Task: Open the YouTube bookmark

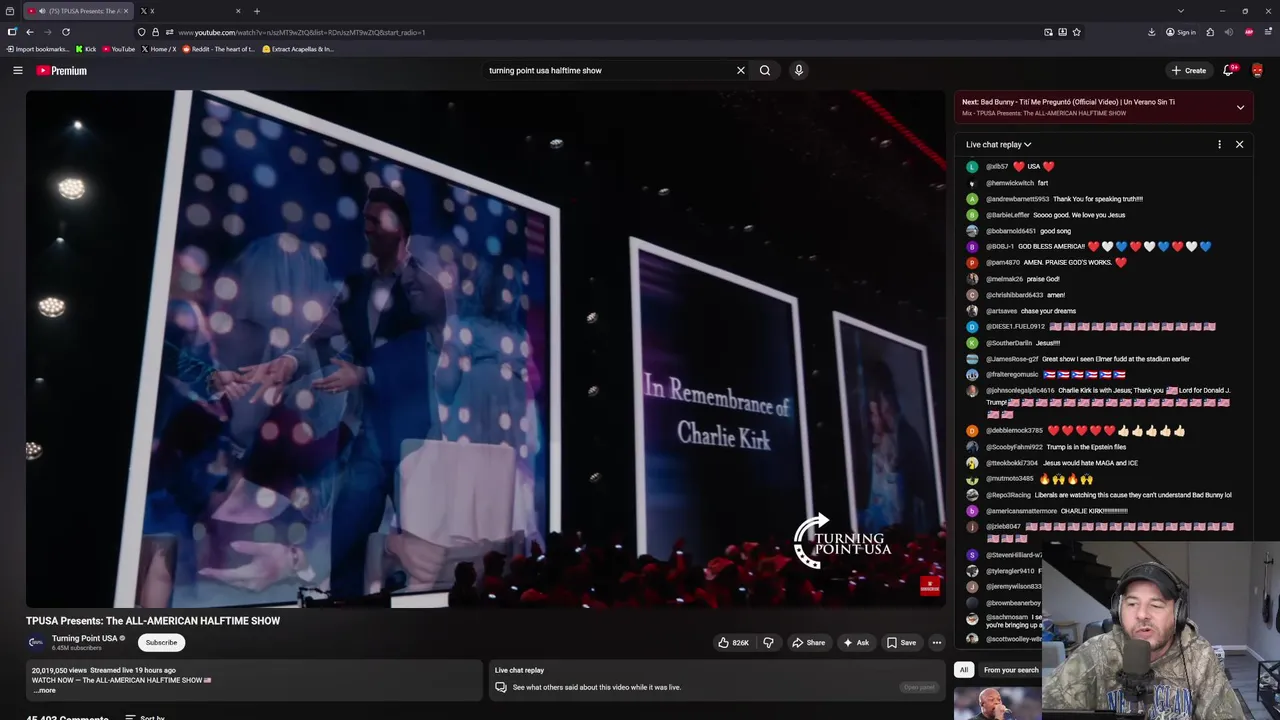Action: coord(118,49)
